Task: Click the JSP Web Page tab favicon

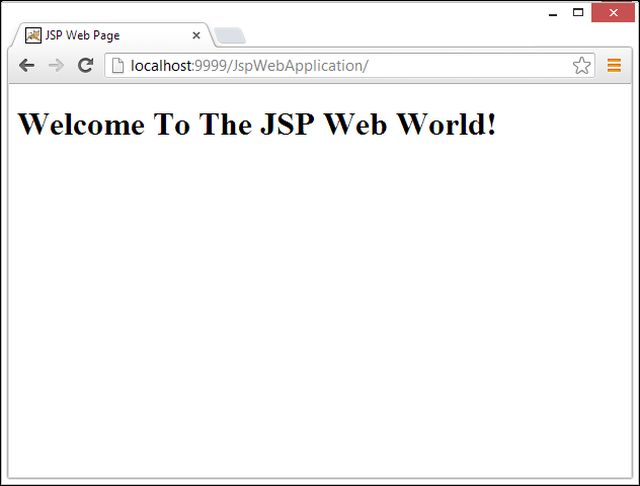Action: click(33, 36)
